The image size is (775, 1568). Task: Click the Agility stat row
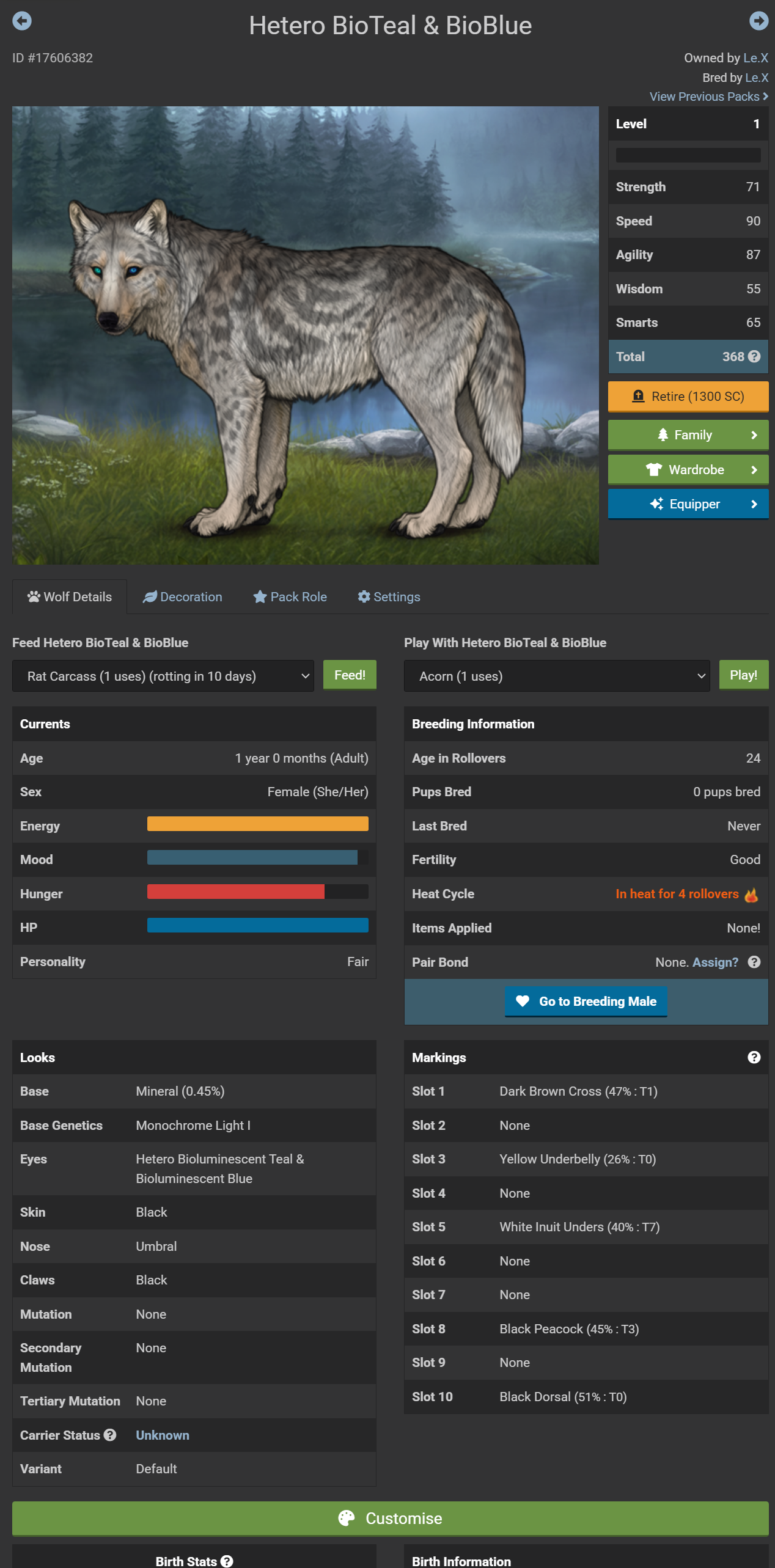[x=688, y=255]
